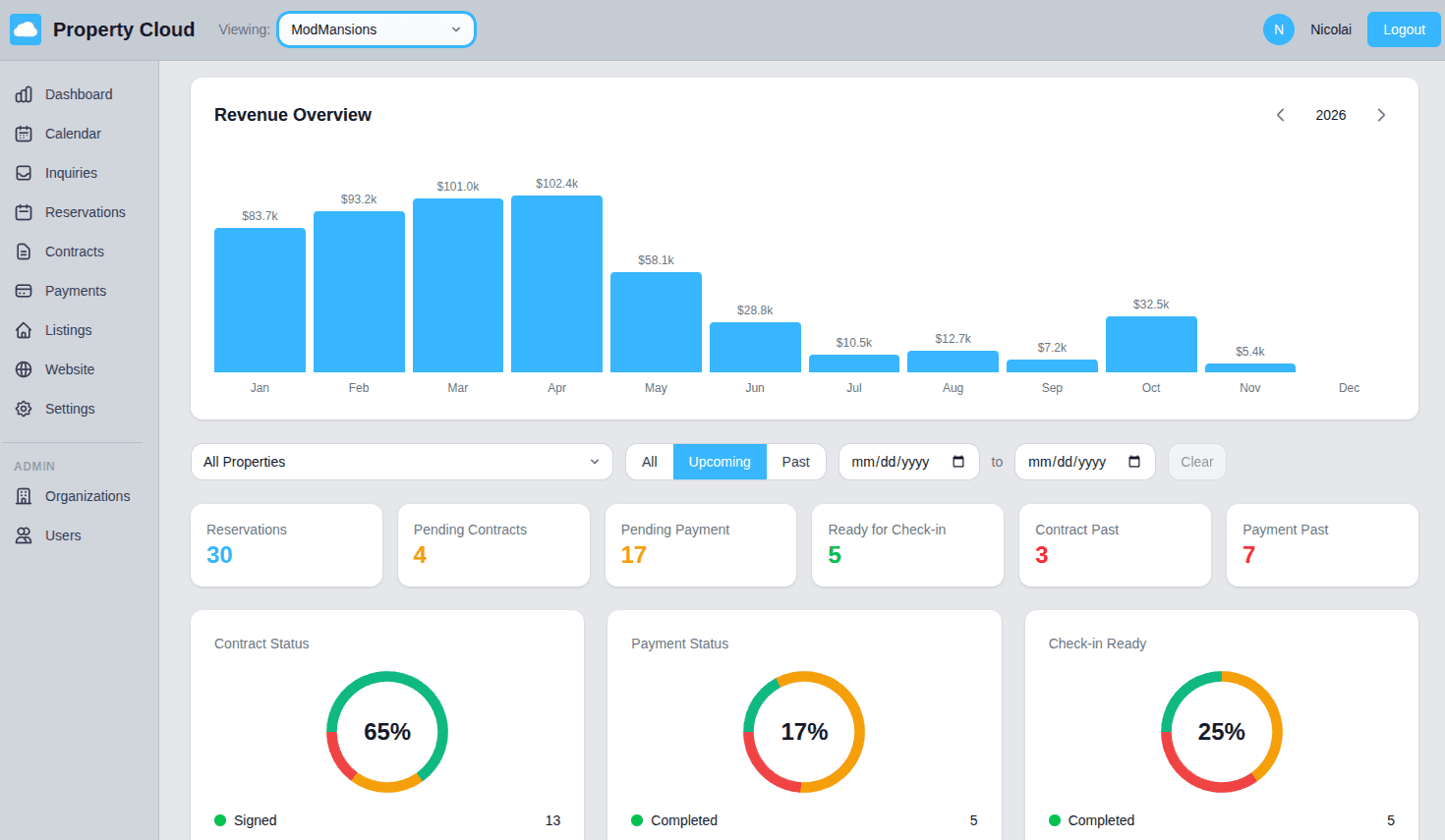
Task: Click the $93.2k February value label
Action: [x=359, y=199]
